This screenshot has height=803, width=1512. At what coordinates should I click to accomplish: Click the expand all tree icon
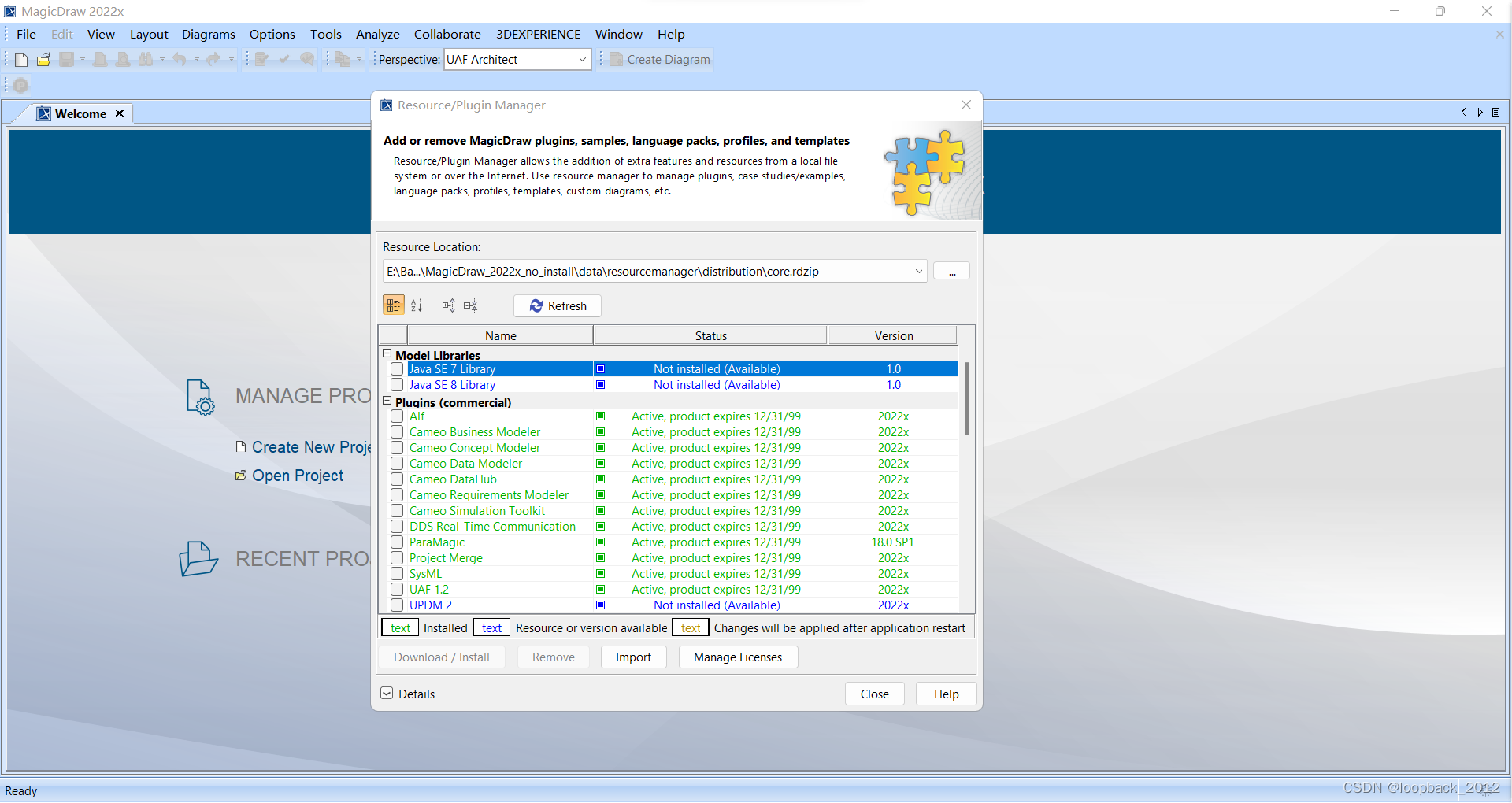(449, 305)
